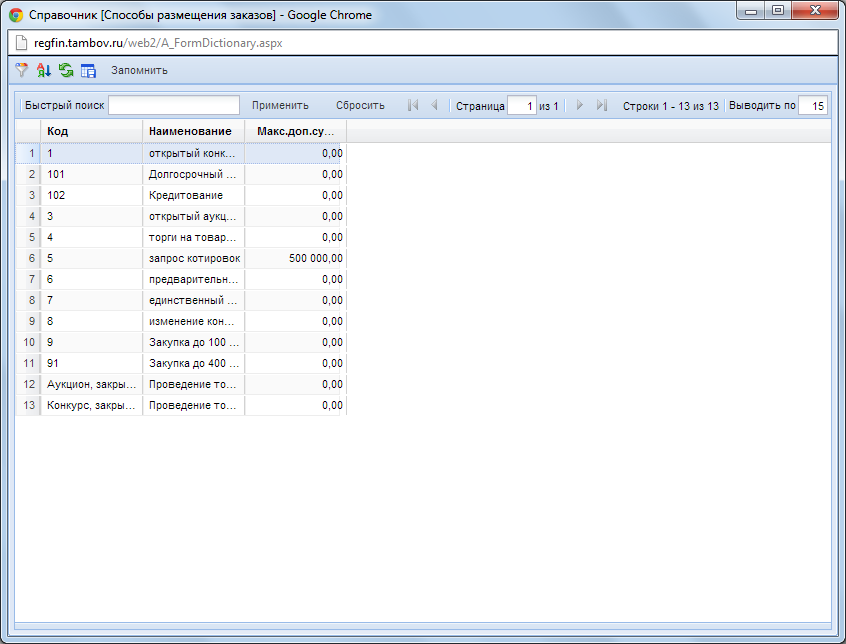Go to the first page arrow
The width and height of the screenshot is (846, 644).
413,105
